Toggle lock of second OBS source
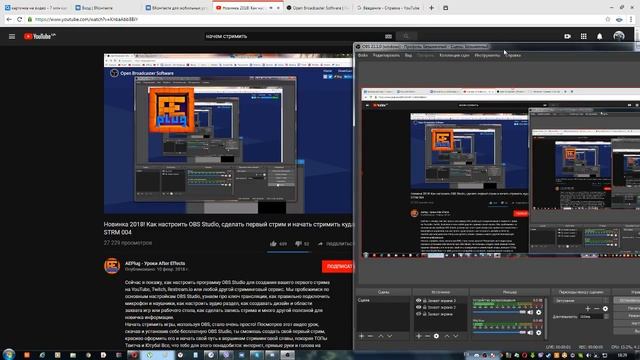This screenshot has width=640, height=360. 424,307
